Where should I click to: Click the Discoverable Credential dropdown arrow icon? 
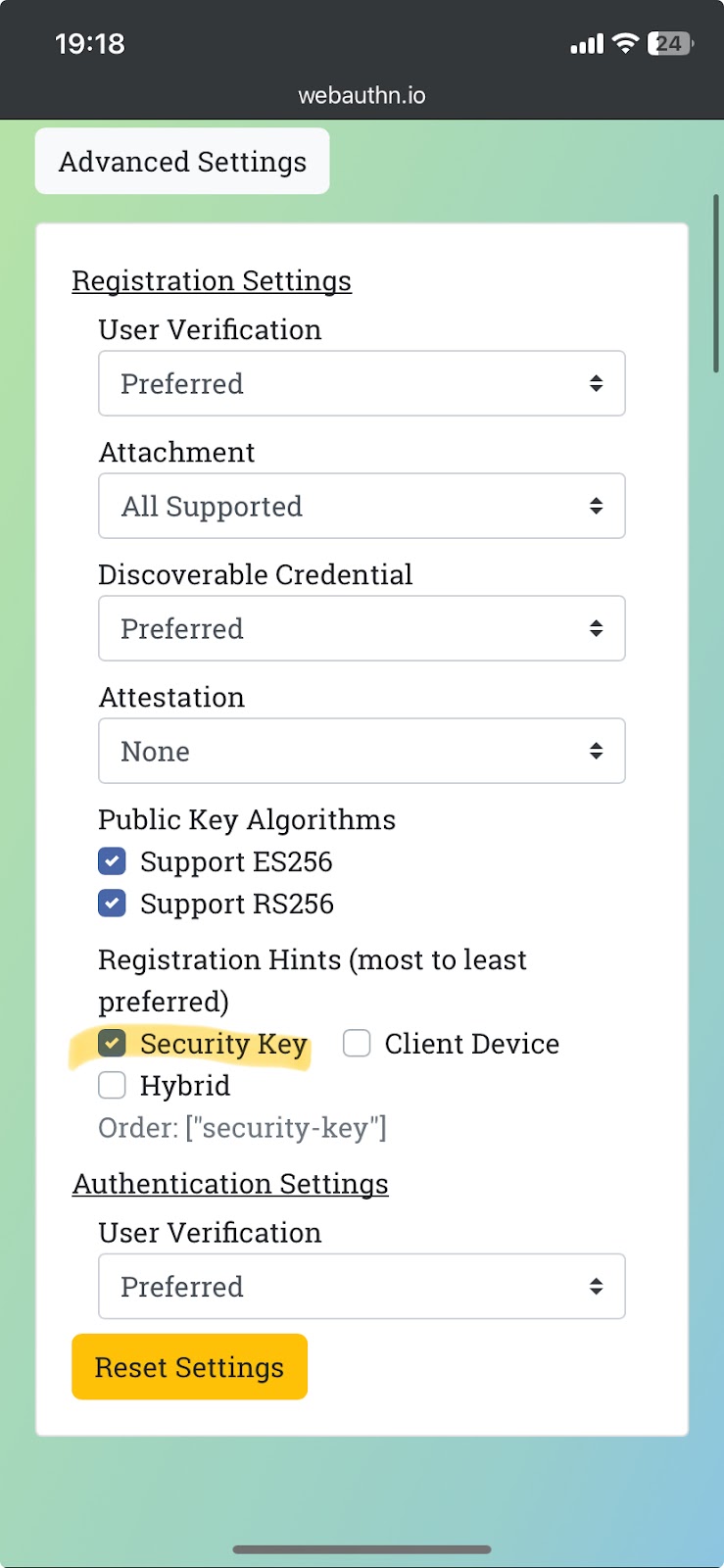click(x=596, y=628)
